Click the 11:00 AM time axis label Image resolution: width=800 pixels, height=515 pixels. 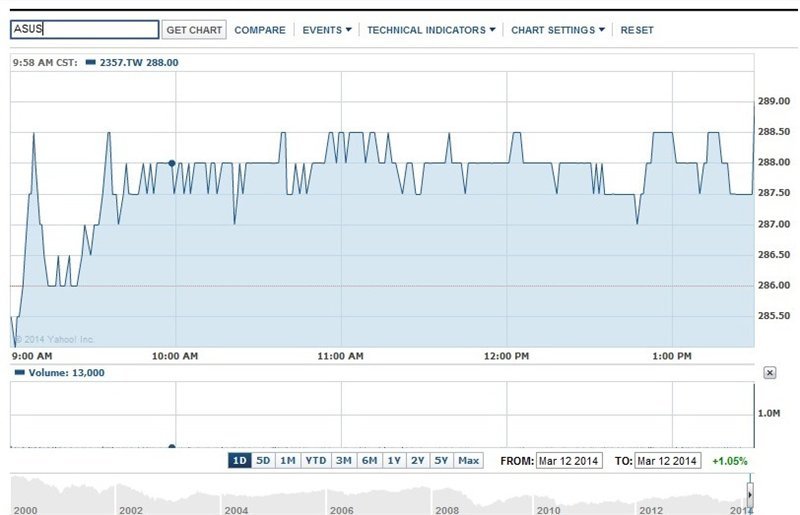(x=340, y=356)
